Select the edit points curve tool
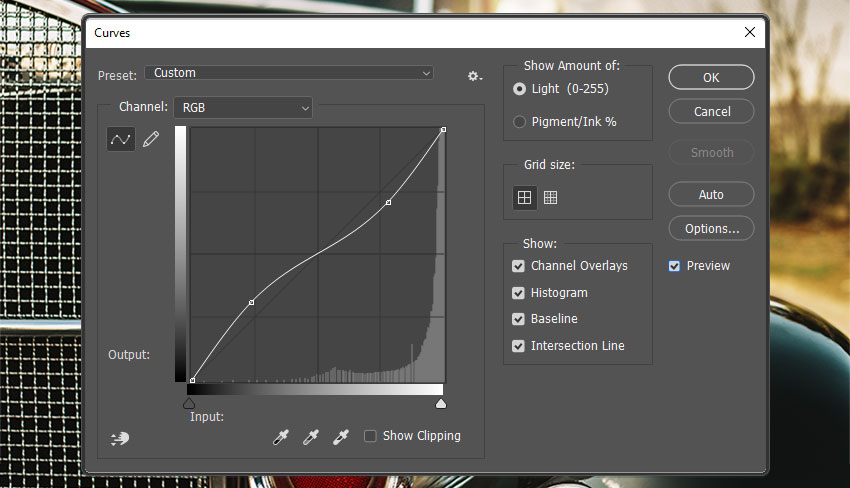The width and height of the screenshot is (850, 488). click(x=120, y=139)
